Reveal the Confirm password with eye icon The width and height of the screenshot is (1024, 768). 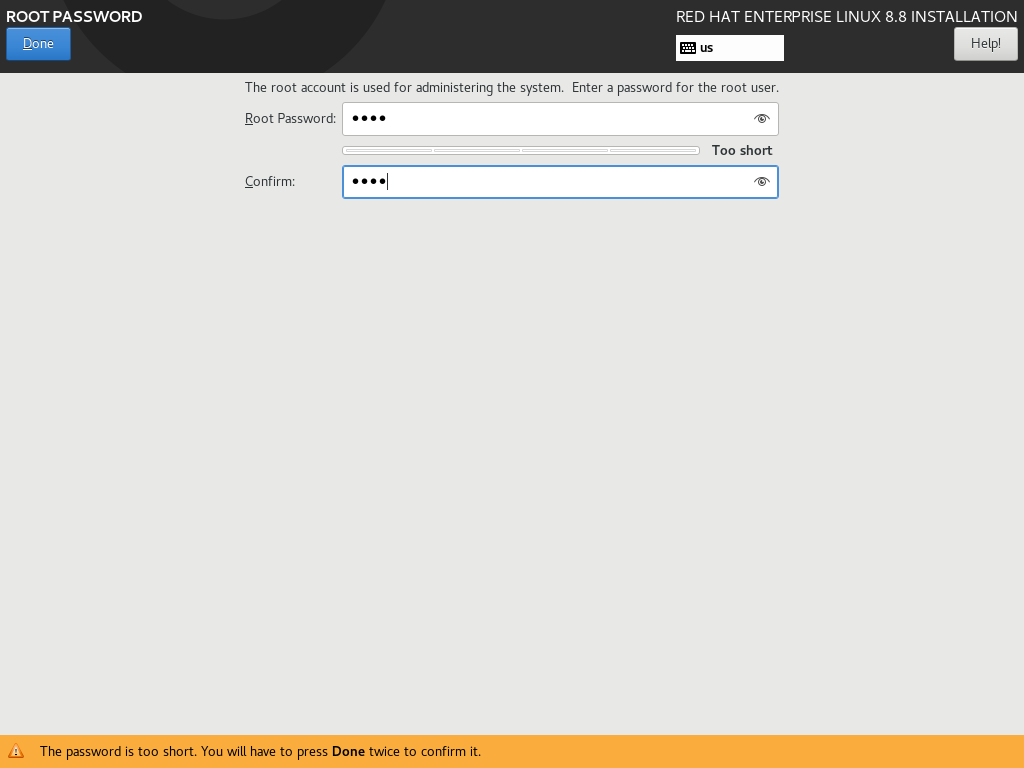click(761, 182)
